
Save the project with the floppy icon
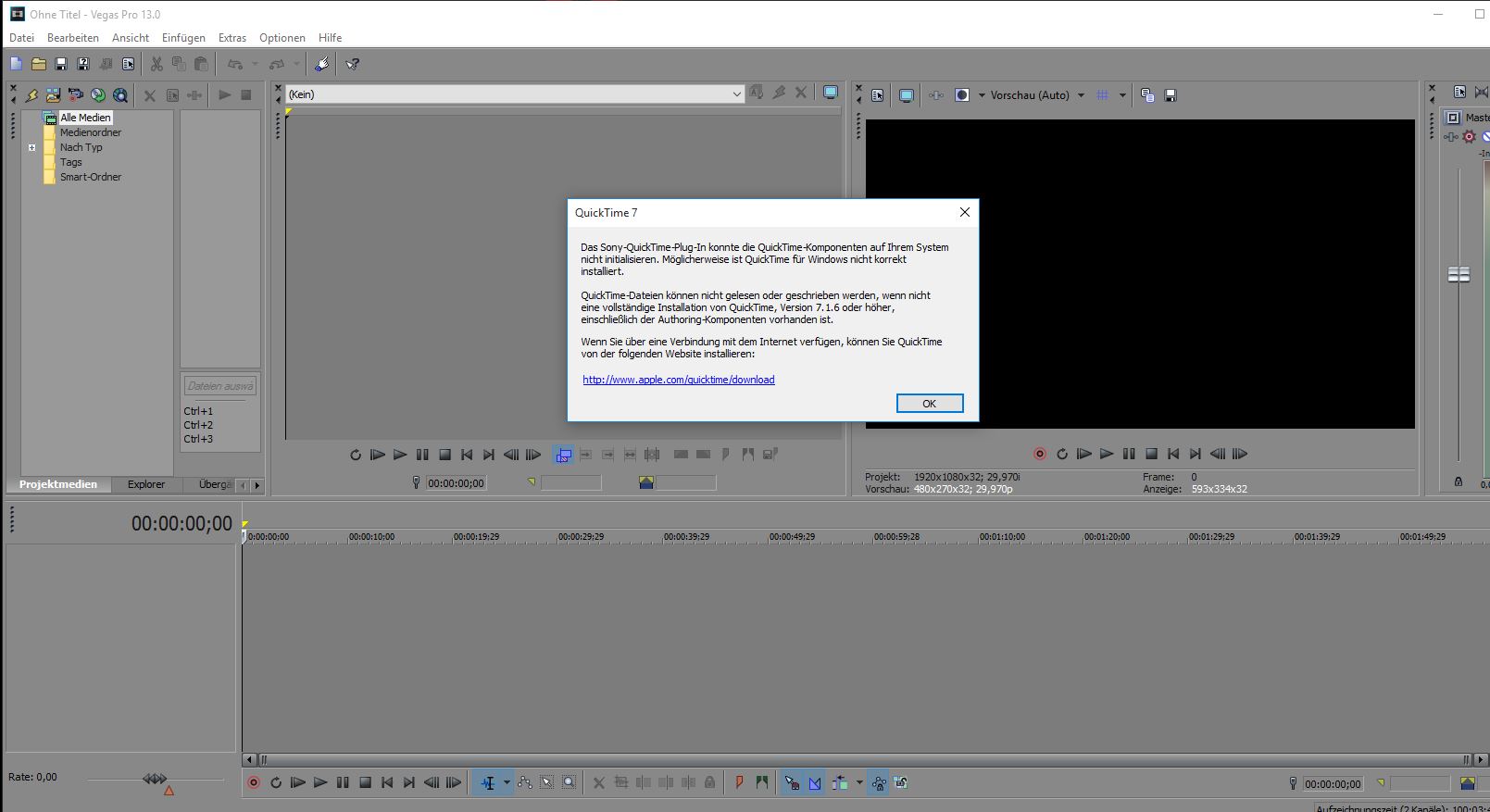[x=61, y=64]
